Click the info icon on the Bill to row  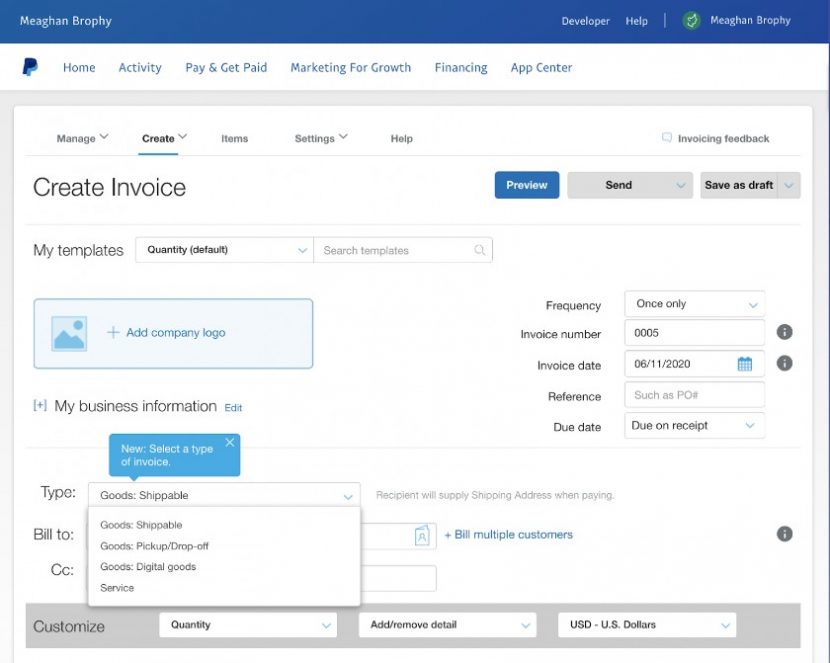pyautogui.click(x=784, y=534)
